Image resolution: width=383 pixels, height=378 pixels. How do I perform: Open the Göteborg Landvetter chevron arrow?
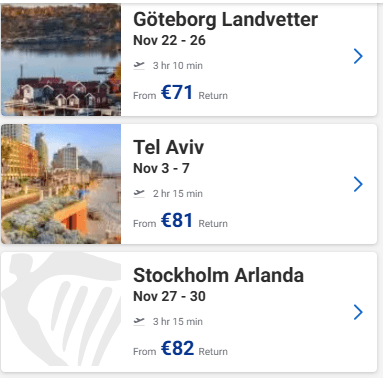coord(358,56)
